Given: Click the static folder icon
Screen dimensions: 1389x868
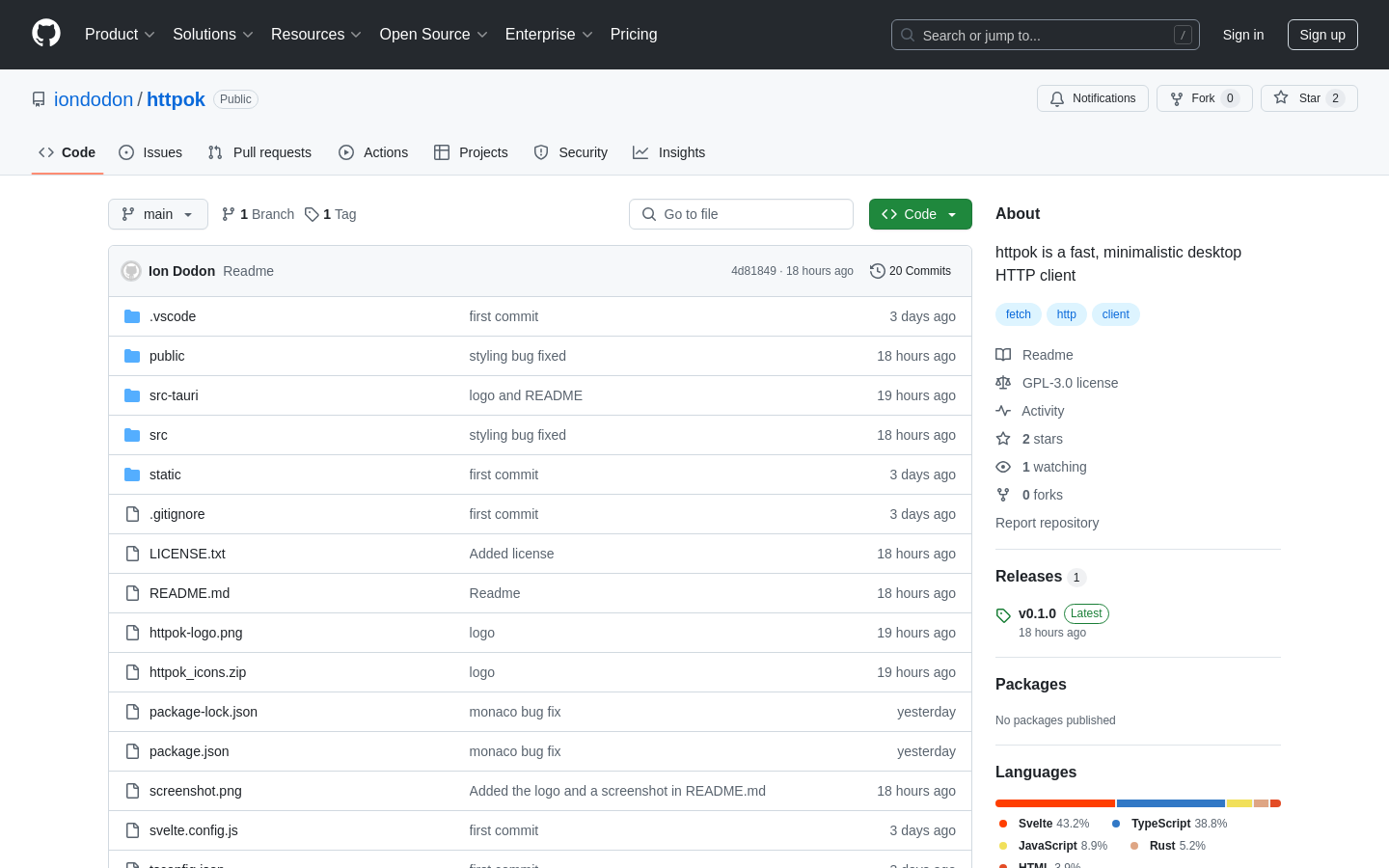Looking at the screenshot, I should point(132,475).
